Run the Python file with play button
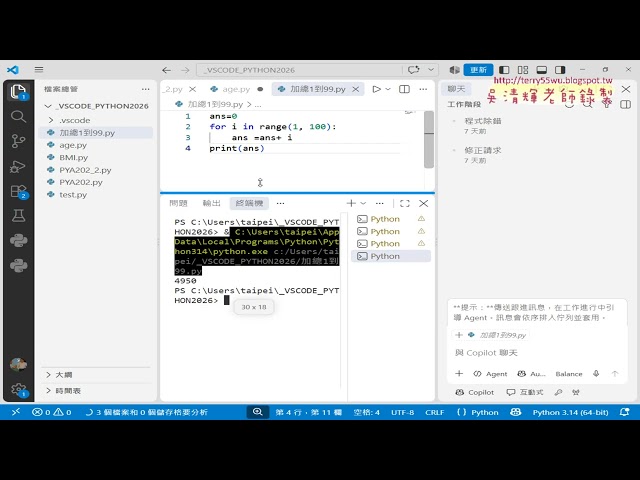Viewport: 640px width, 480px height. coord(376,89)
